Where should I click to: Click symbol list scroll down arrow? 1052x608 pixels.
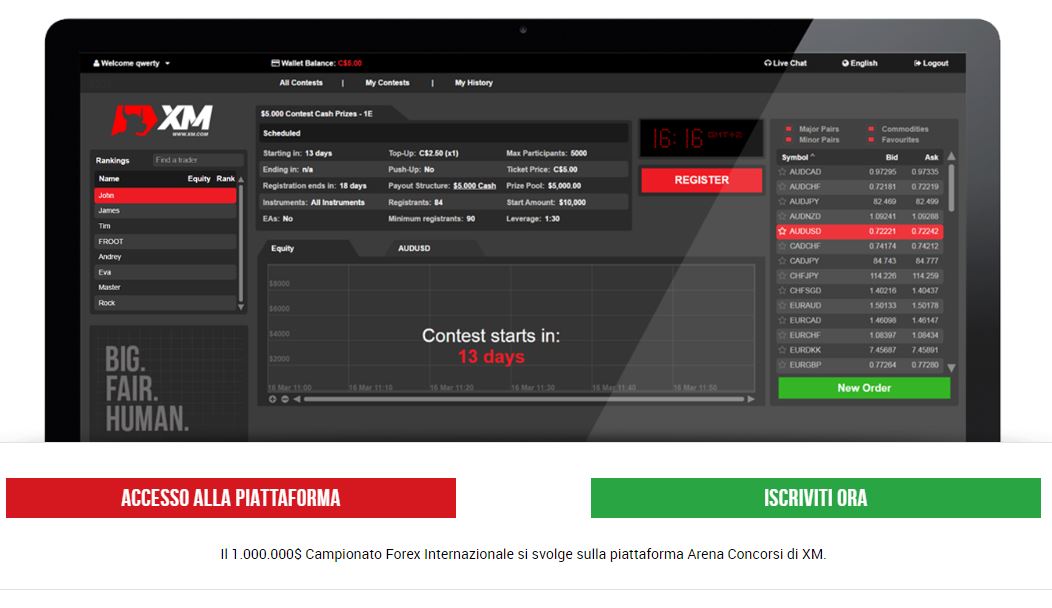click(951, 368)
